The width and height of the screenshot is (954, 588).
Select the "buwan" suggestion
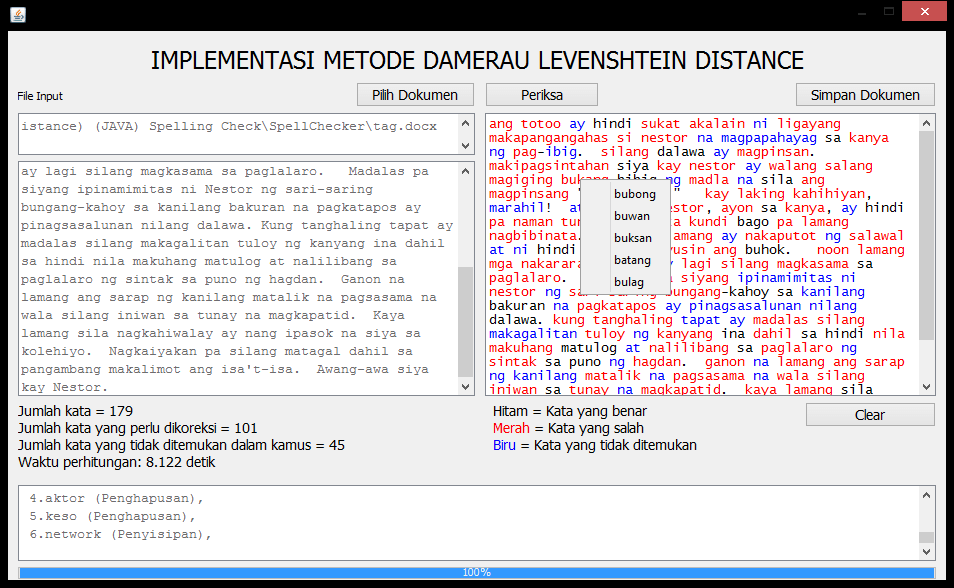(632, 216)
